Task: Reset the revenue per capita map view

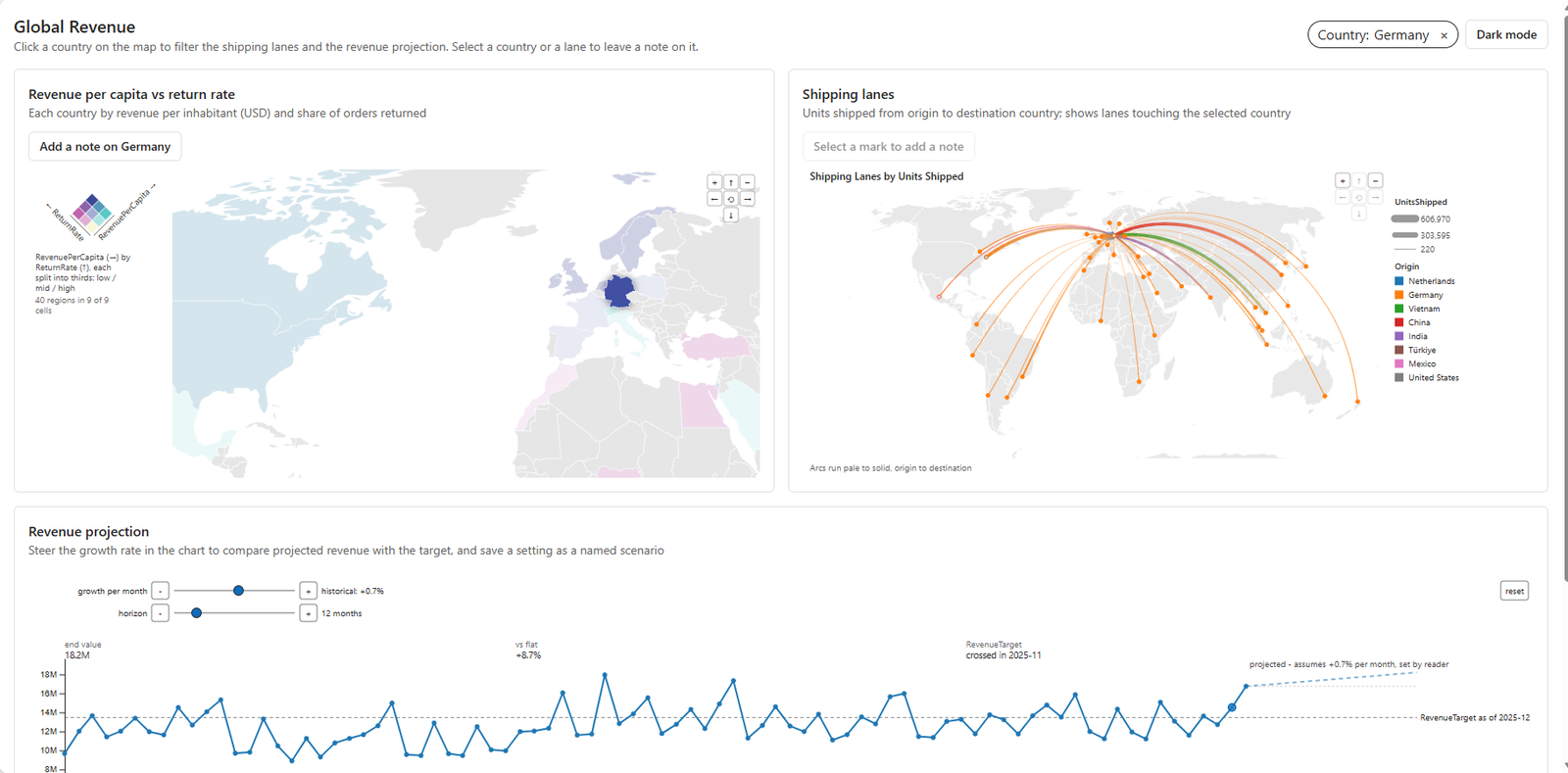Action: (x=731, y=199)
